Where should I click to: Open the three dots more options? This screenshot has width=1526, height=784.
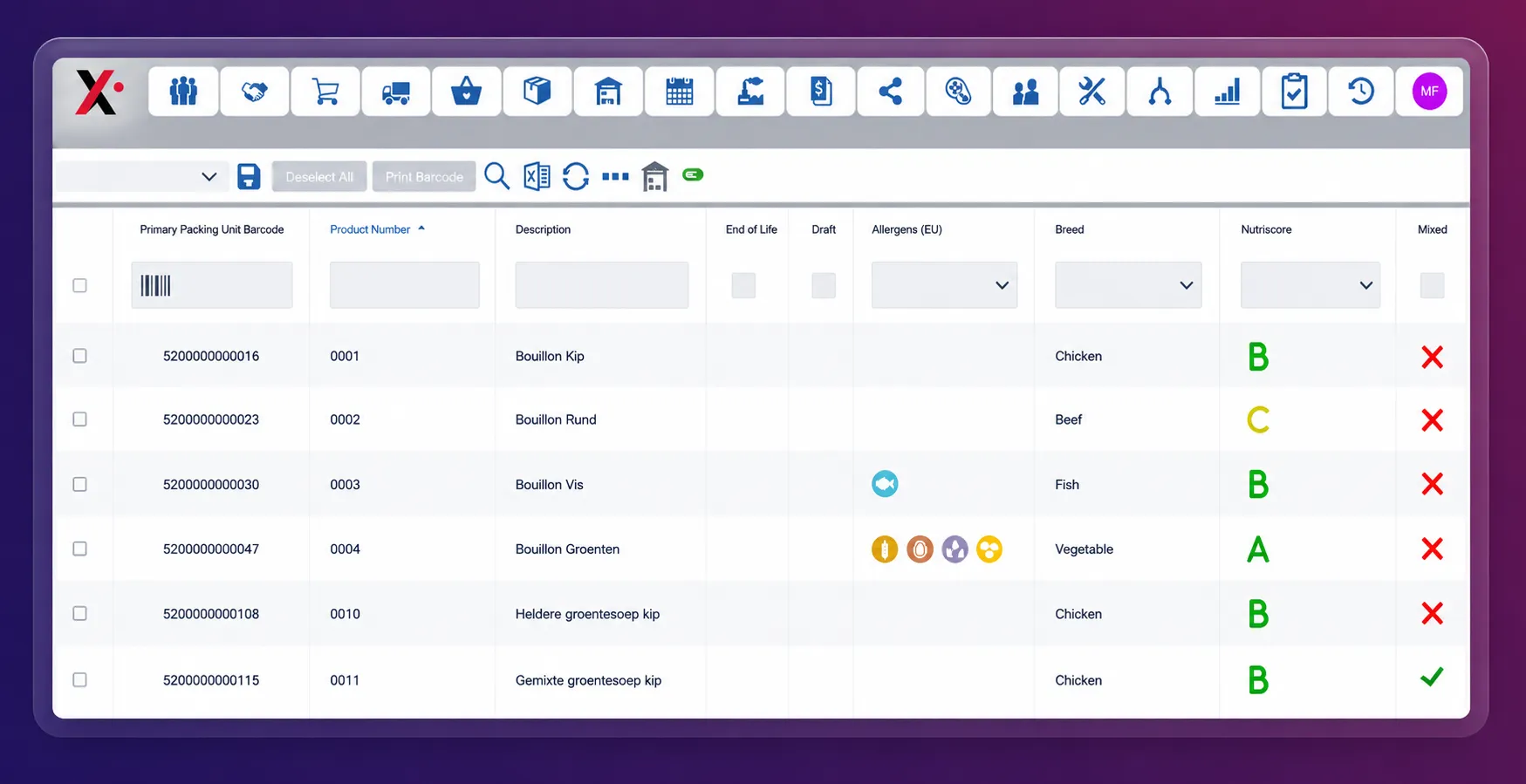pyautogui.click(x=615, y=176)
